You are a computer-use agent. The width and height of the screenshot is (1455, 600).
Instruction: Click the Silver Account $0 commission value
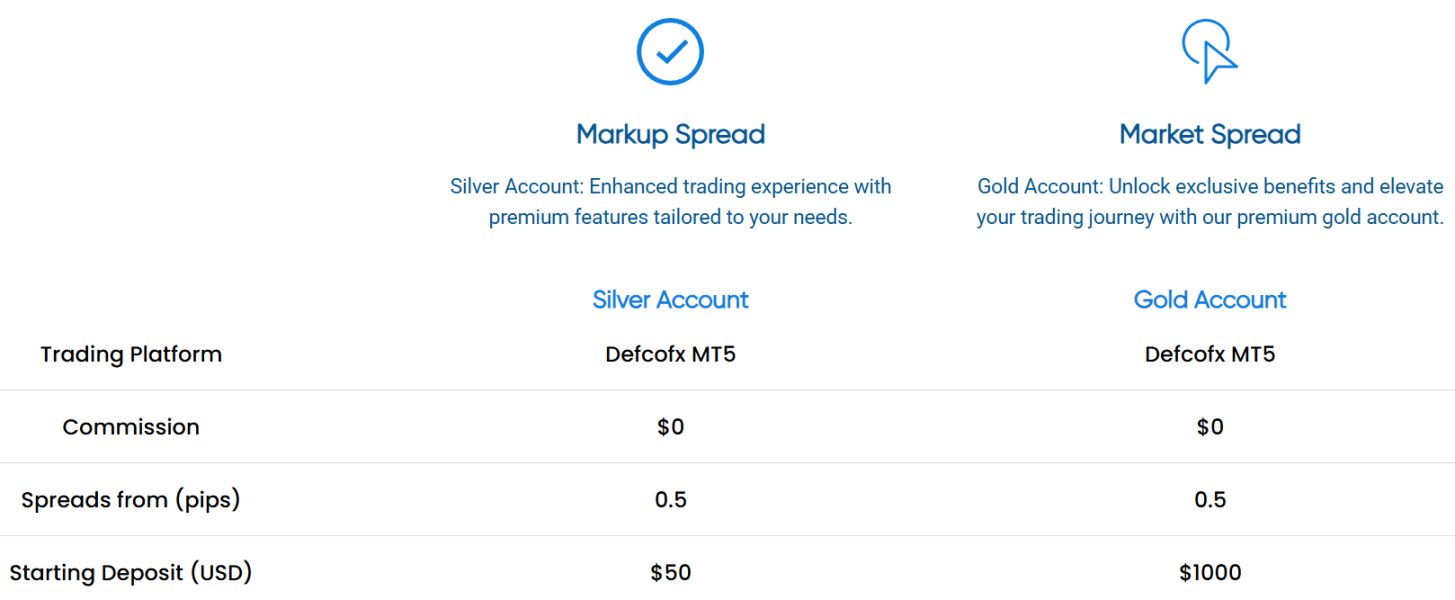tap(670, 427)
